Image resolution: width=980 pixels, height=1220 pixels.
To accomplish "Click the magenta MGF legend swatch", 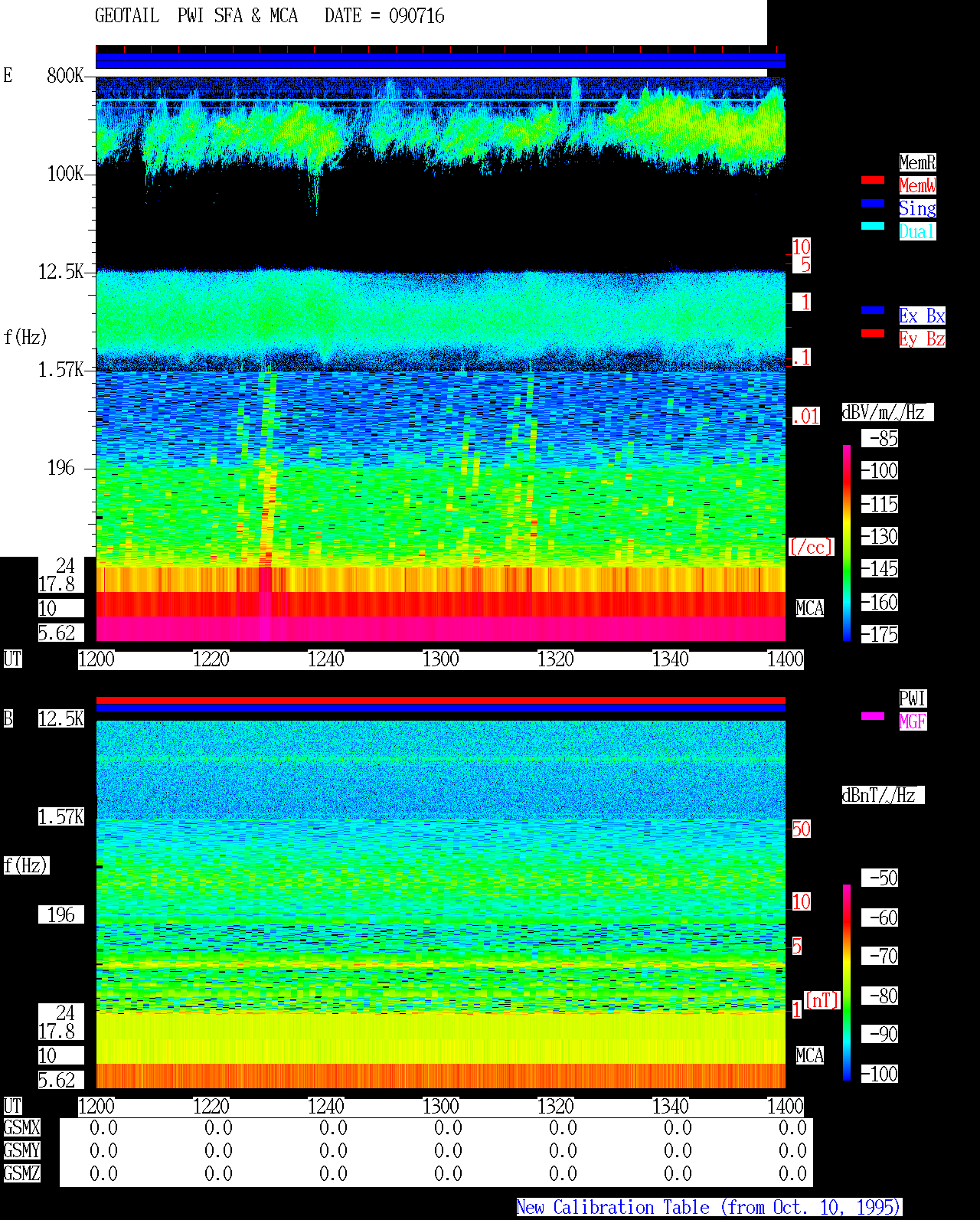I will pos(873,716).
